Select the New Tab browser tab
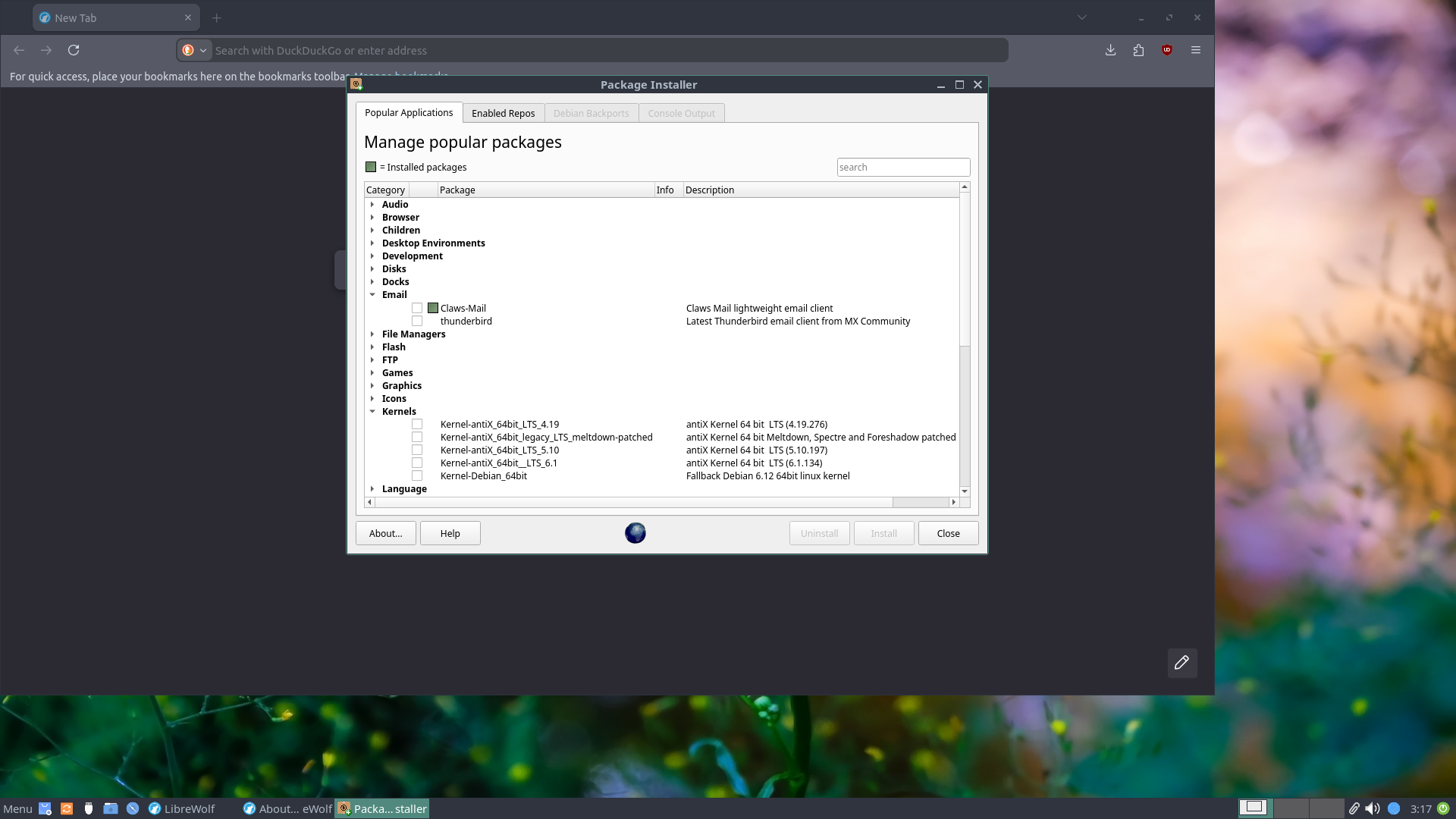 (116, 17)
